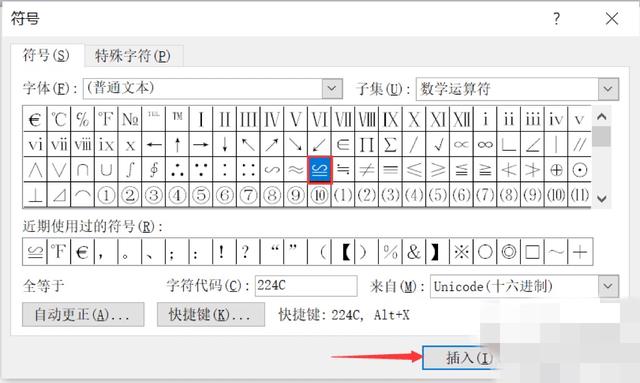Choose the summation ∑ symbol
The image size is (640, 383).
(x=390, y=145)
